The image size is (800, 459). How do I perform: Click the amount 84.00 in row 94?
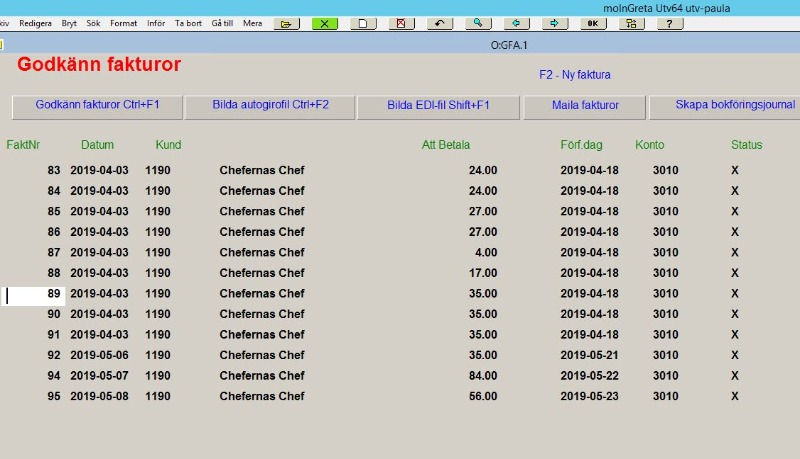(x=483, y=376)
